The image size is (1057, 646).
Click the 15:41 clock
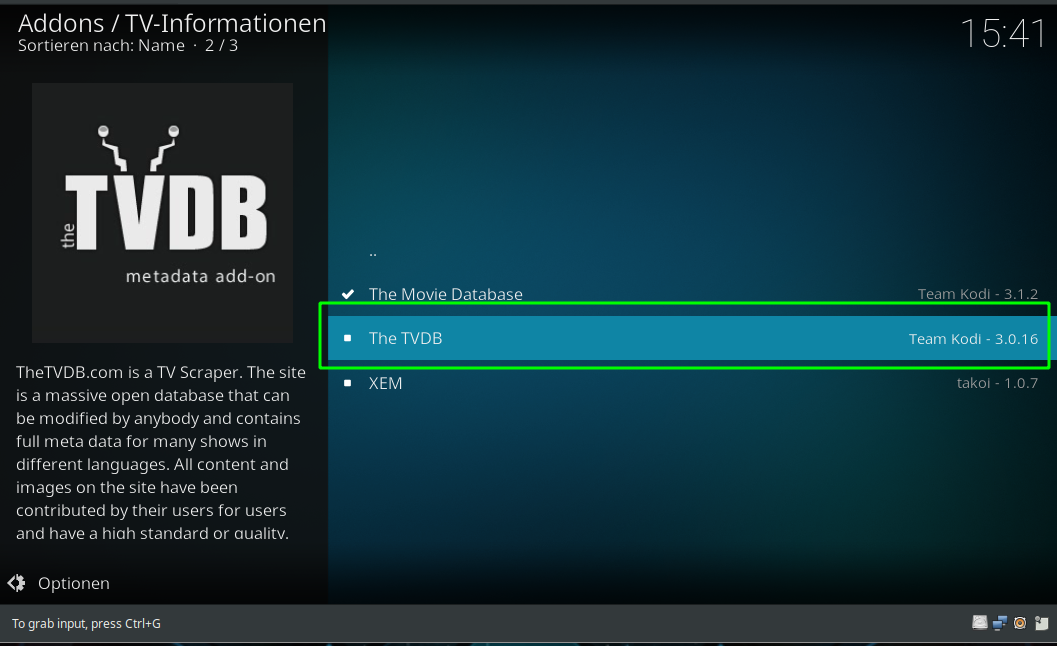[x=1003, y=32]
